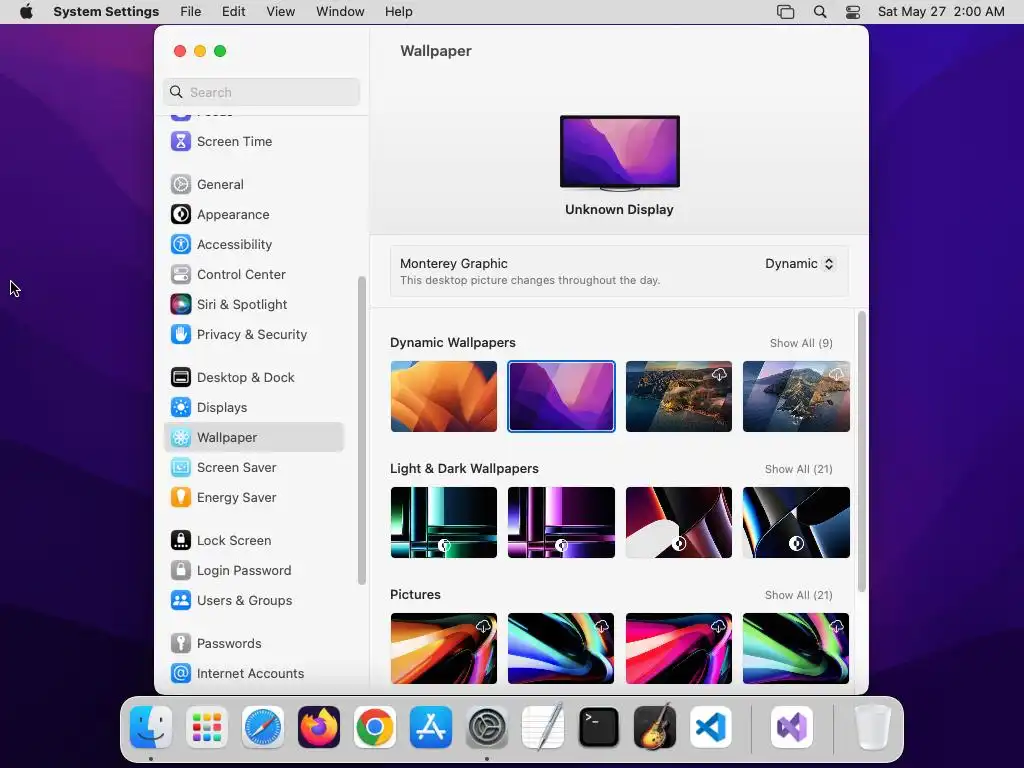Image resolution: width=1024 pixels, height=768 pixels.
Task: Open the Help menu
Action: (x=398, y=12)
